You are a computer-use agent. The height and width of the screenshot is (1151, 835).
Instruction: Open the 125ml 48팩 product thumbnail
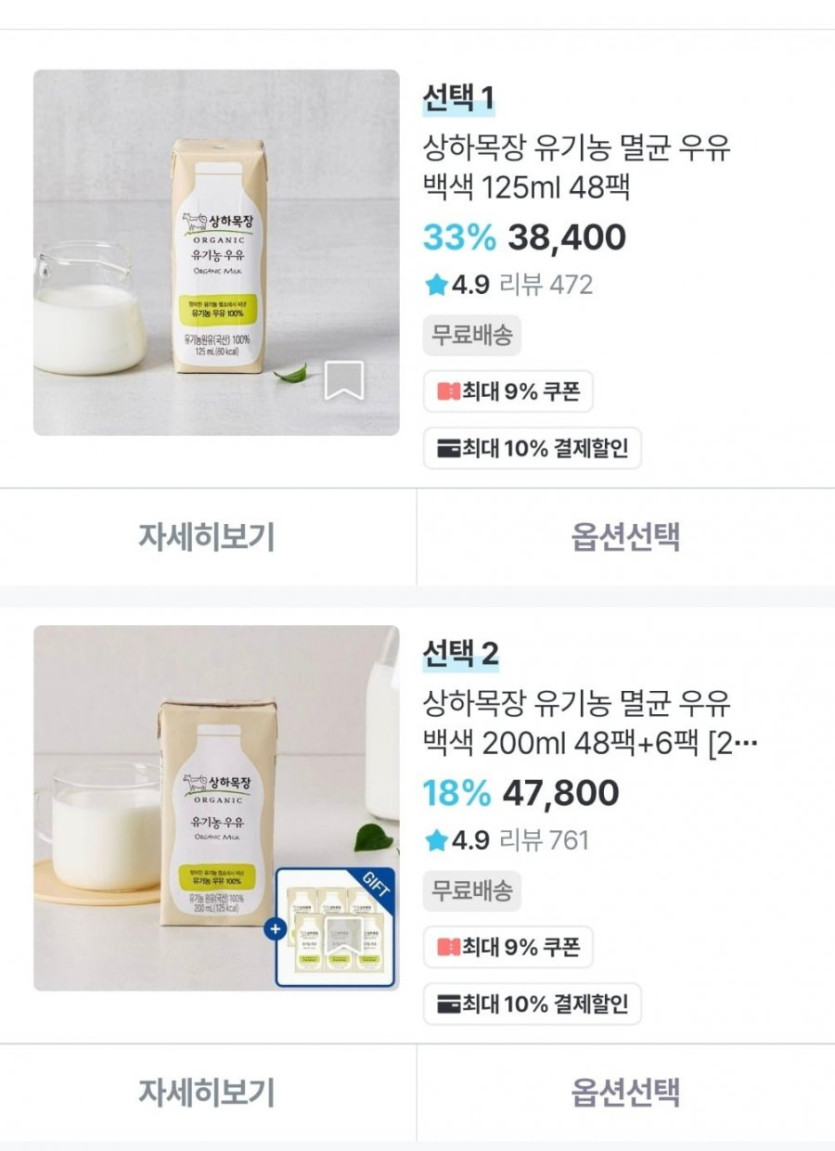click(216, 253)
